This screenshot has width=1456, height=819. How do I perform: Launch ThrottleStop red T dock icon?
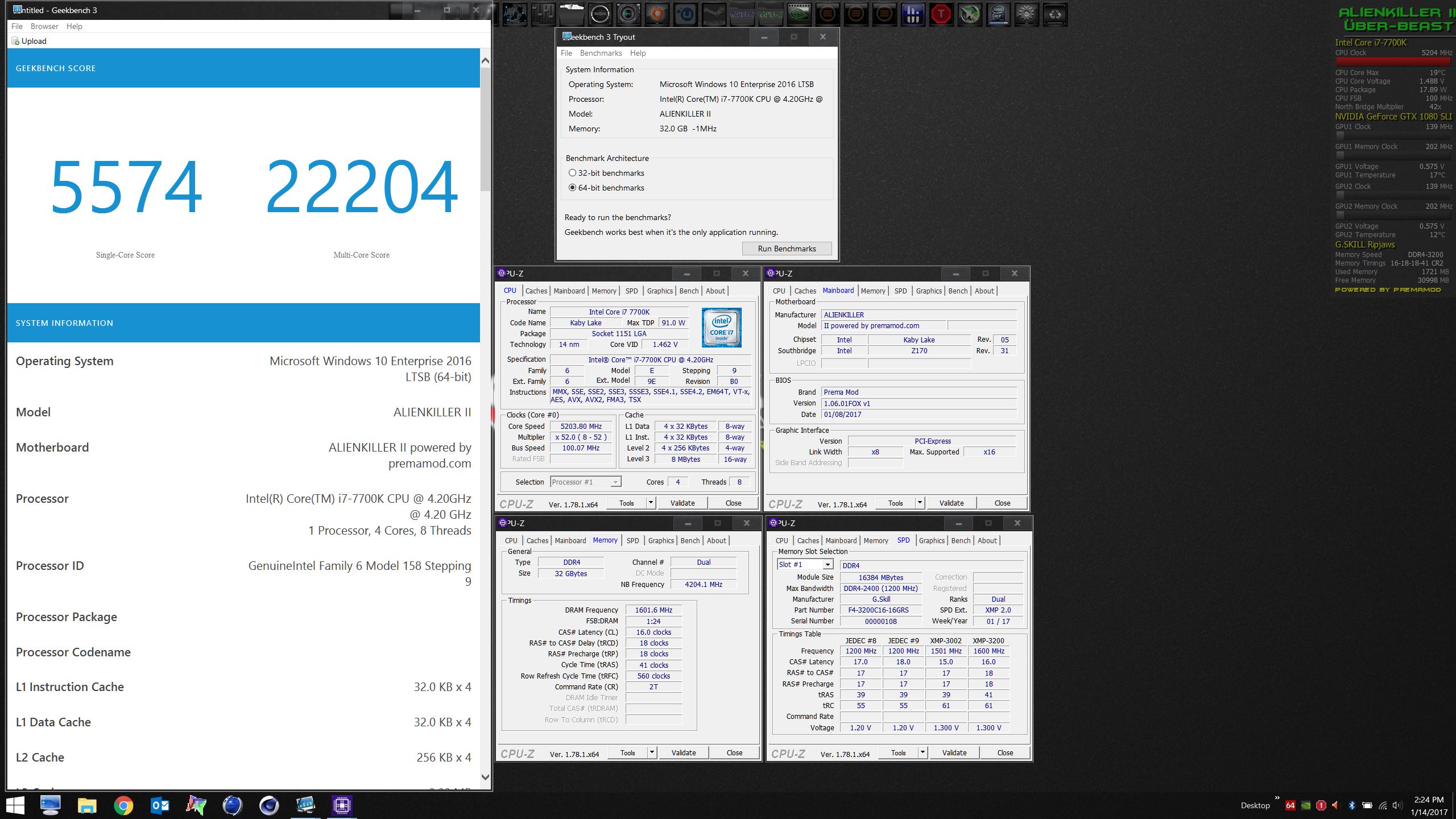(941, 14)
